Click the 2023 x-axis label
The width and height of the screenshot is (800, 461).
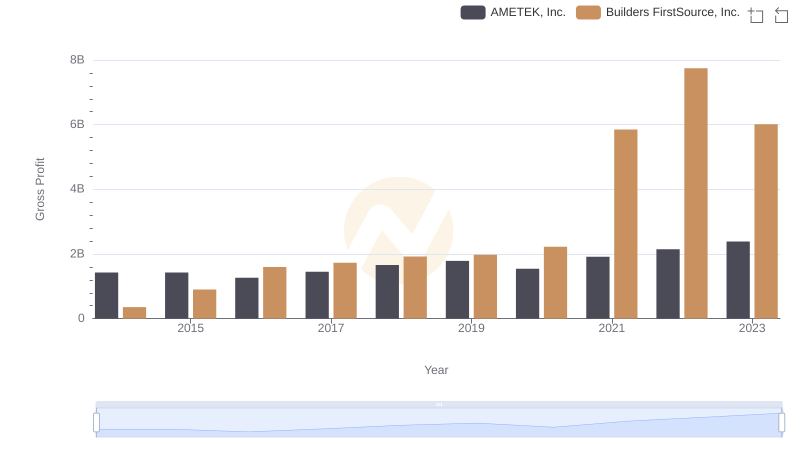pos(752,328)
